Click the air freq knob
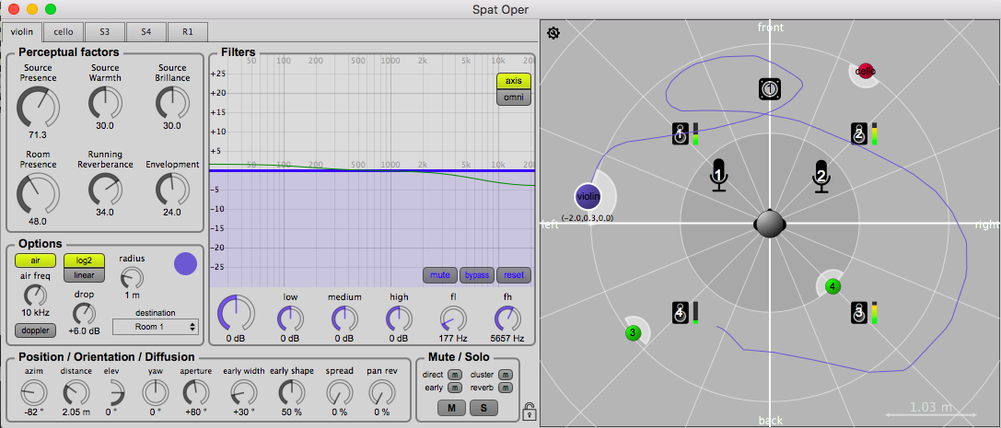Image resolution: width=1001 pixels, height=428 pixels. pos(35,295)
